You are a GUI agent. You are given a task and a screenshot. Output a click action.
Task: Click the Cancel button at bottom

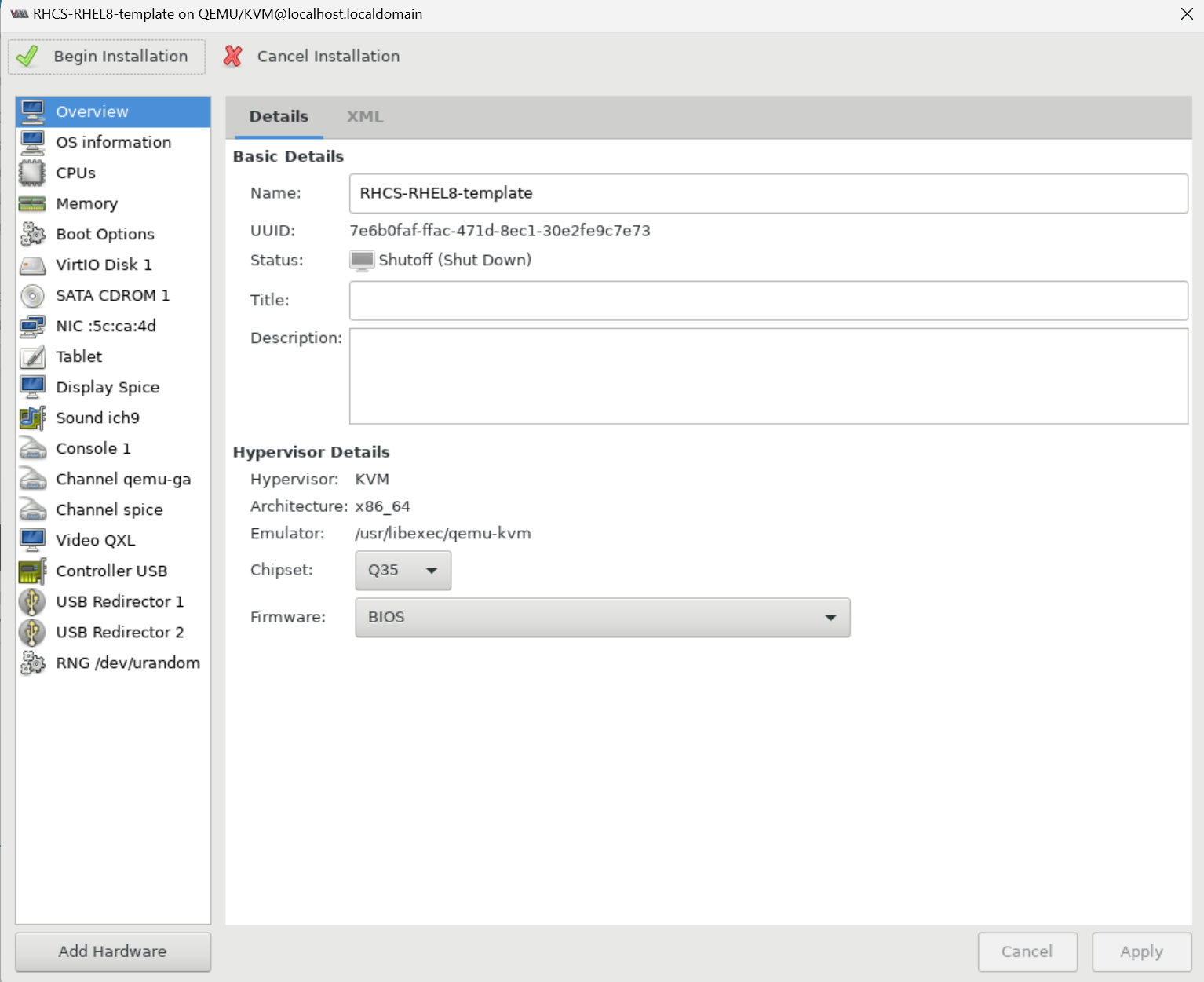1027,951
